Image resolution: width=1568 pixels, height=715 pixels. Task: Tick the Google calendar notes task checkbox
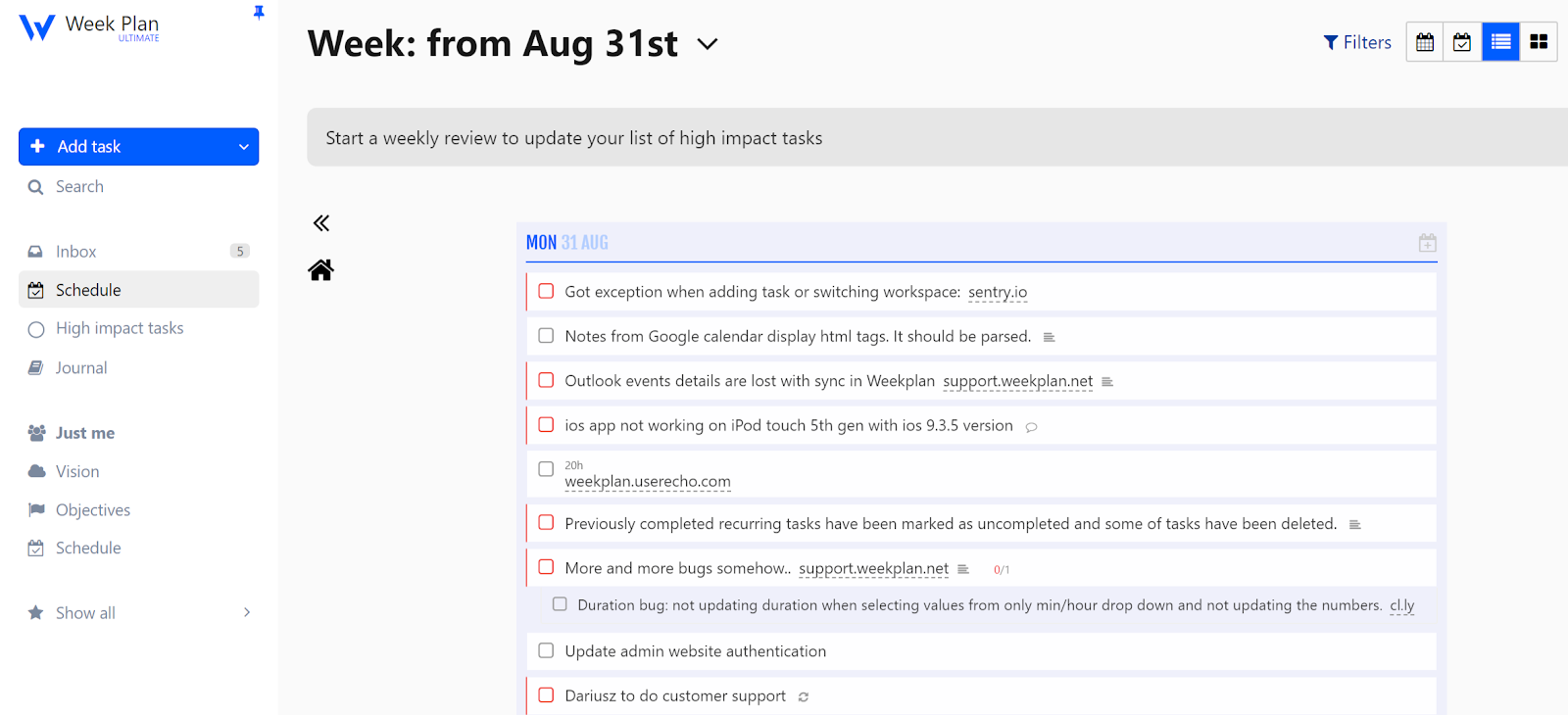coord(546,336)
